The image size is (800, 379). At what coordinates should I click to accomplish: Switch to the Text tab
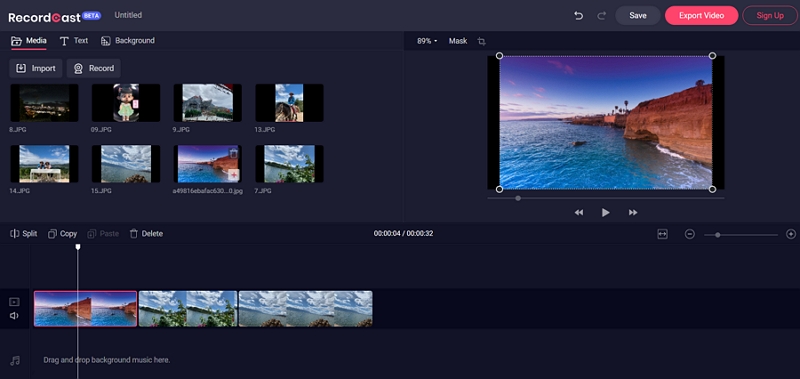73,41
